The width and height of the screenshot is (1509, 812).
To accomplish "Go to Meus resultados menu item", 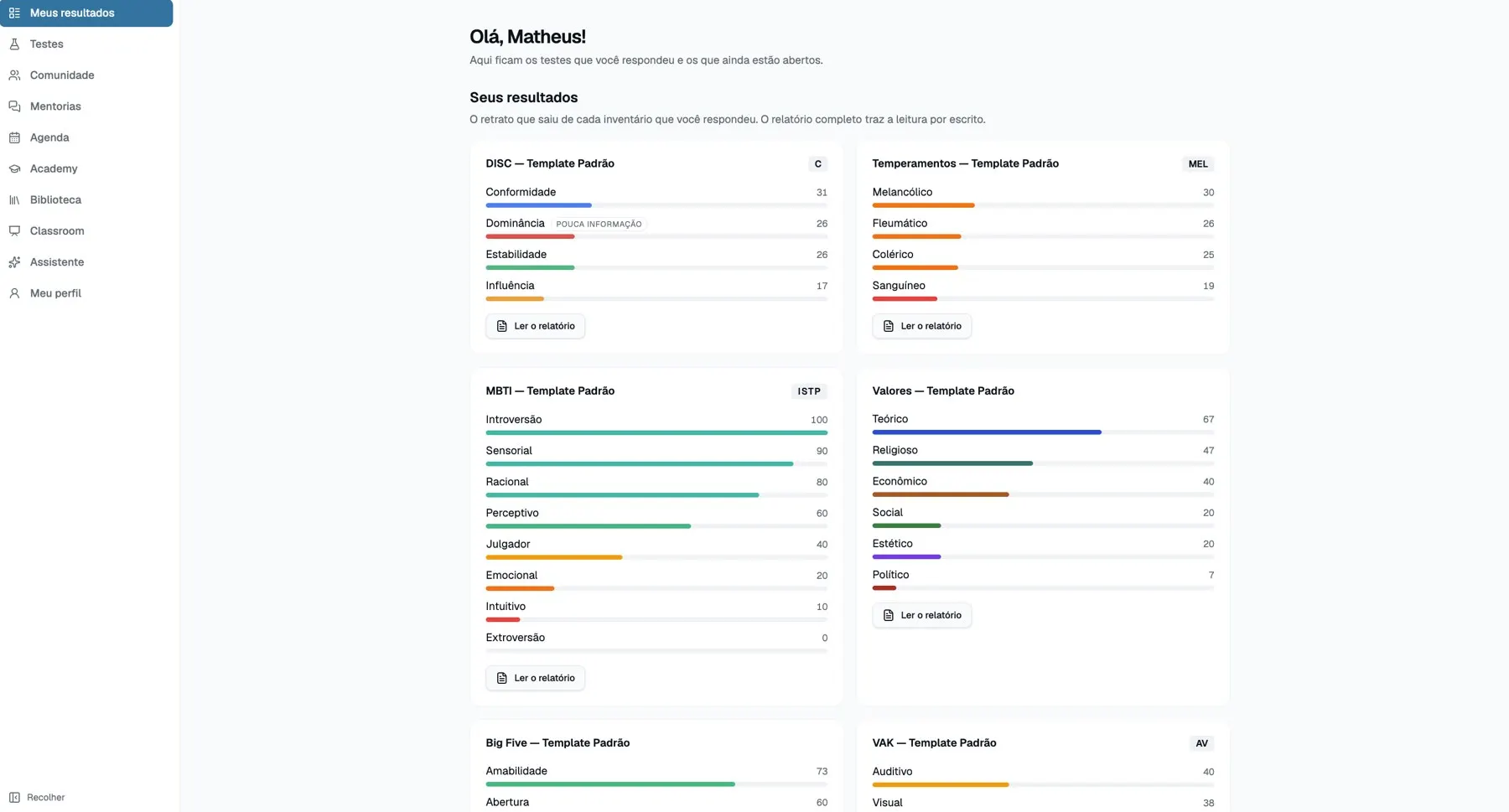I will [x=86, y=13].
